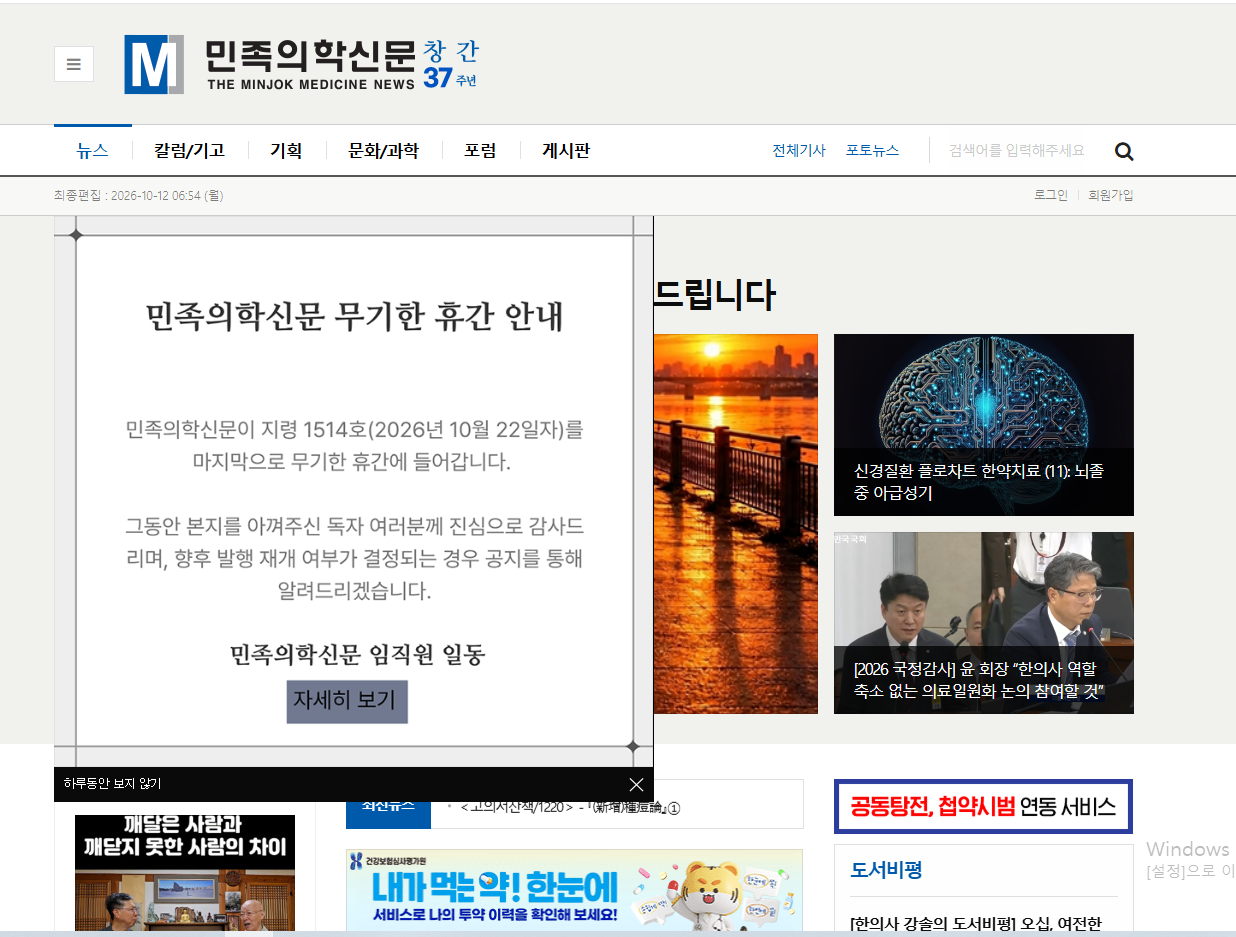Select the 뉴스 menu tab
Viewport: 1236px width, 937px height.
click(x=93, y=151)
